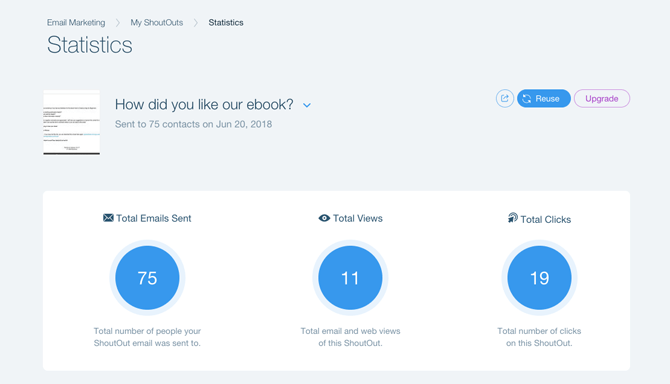Click the 'Total Clicks' label
Image resolution: width=670 pixels, height=384 pixels.
[x=546, y=220]
